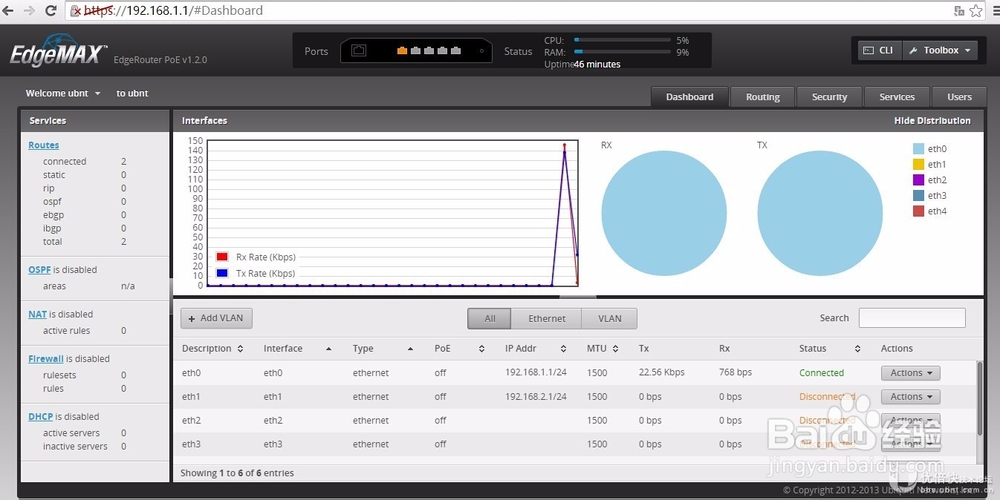Click the 46 minutes uptime value
Viewport: 1000px width, 500px height.
coord(597,64)
